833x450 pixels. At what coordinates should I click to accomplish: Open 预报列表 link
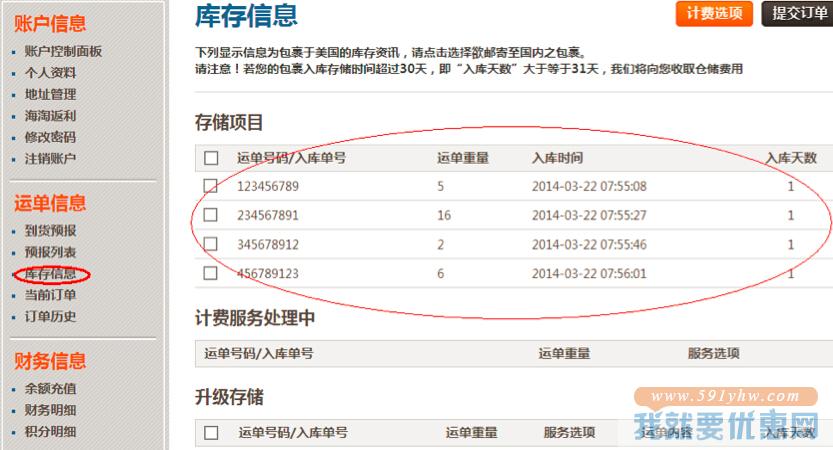pyautogui.click(x=50, y=252)
